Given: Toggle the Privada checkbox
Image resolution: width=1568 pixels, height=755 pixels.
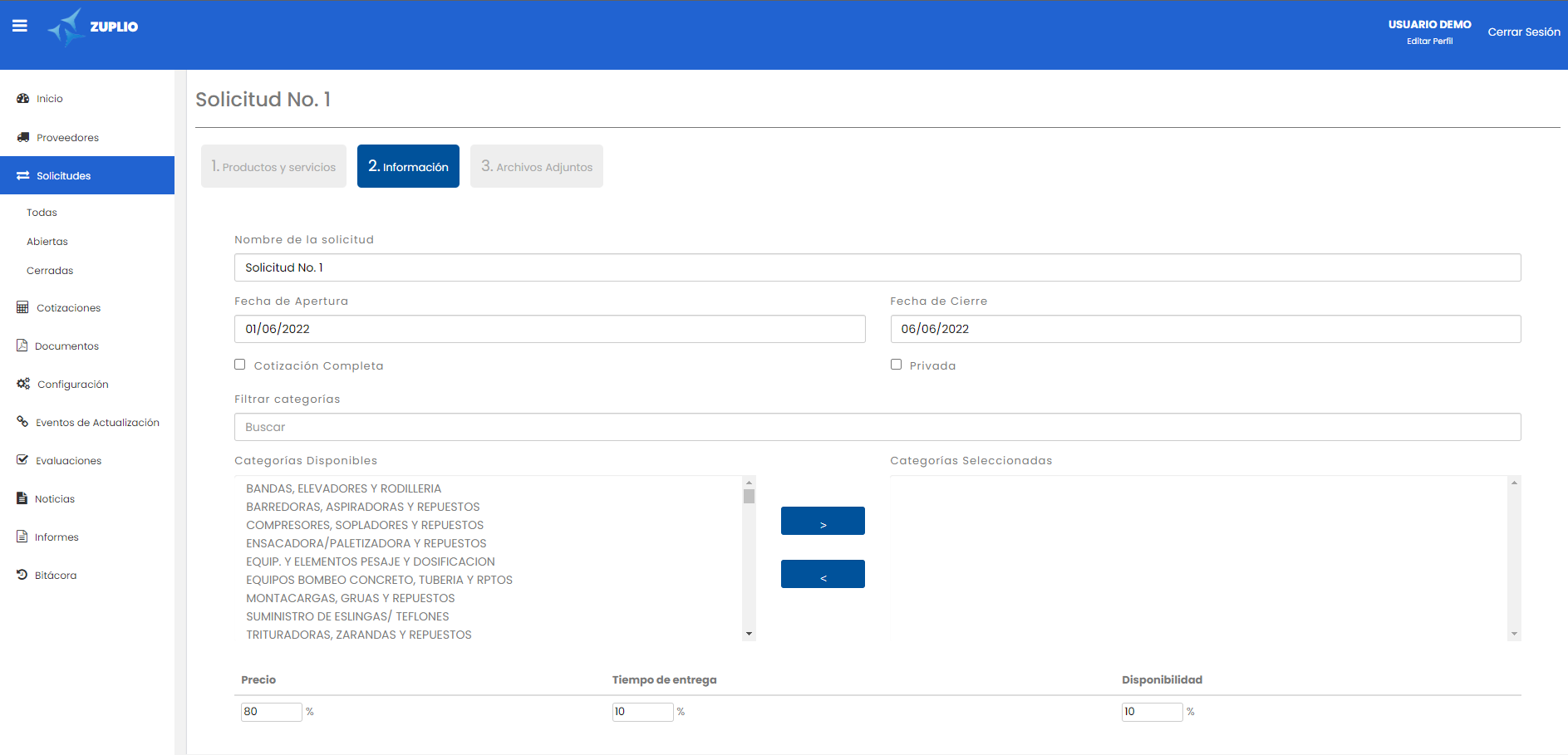Looking at the screenshot, I should [896, 365].
